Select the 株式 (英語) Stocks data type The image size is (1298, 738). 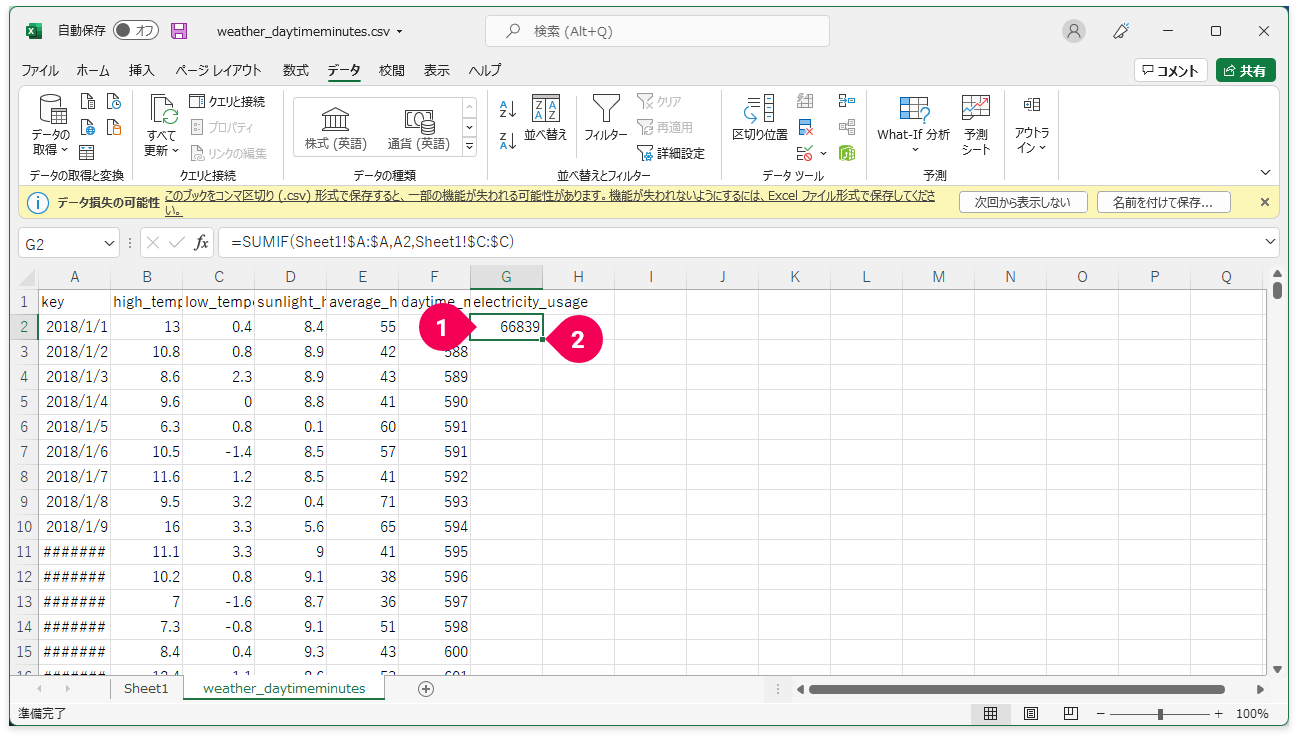coord(335,129)
